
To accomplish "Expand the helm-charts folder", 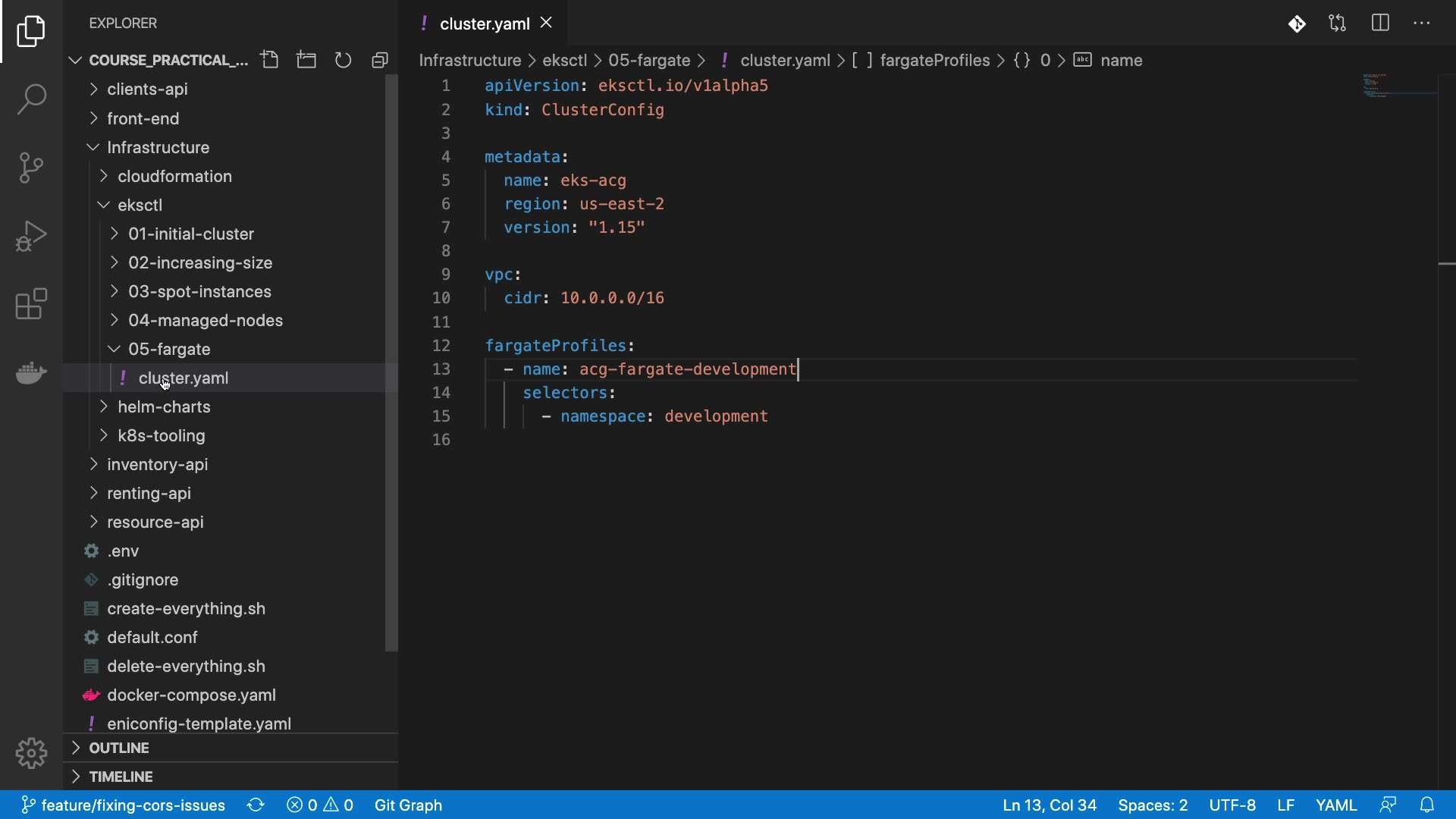I will [x=164, y=407].
